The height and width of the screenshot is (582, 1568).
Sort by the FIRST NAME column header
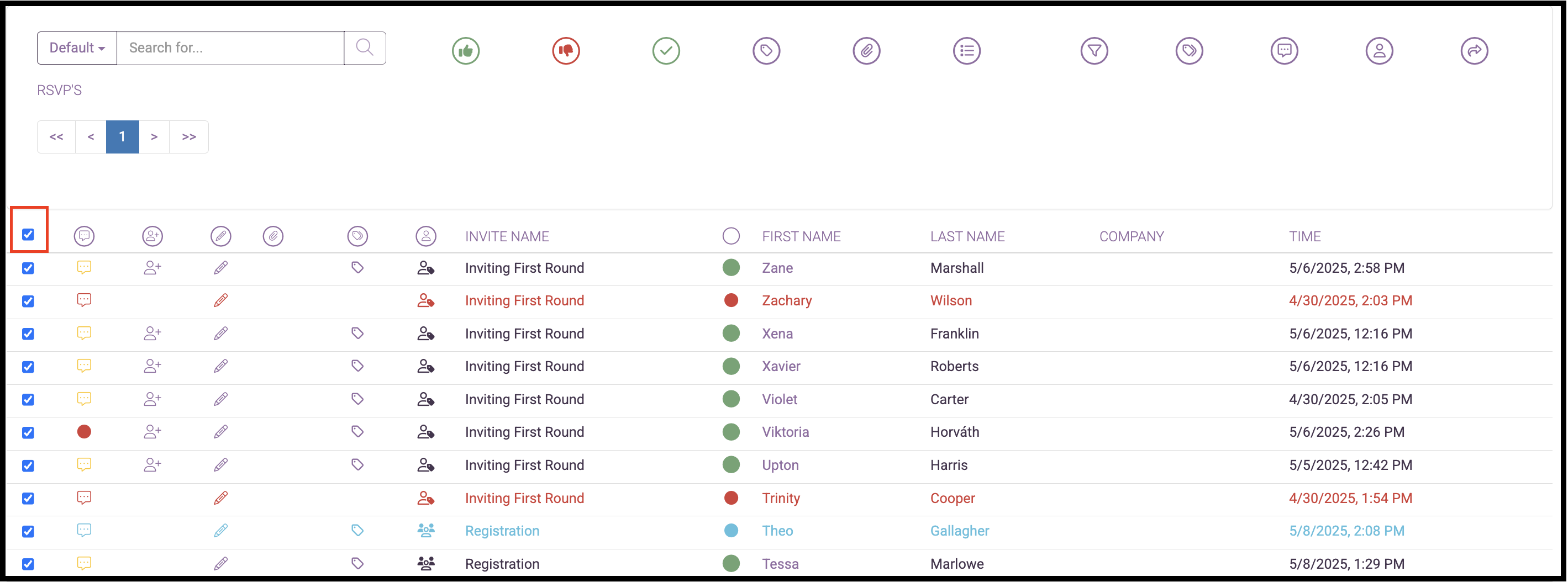pyautogui.click(x=801, y=236)
